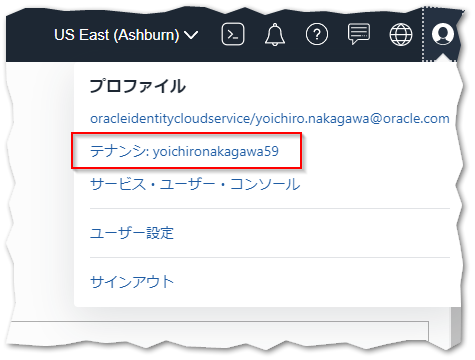
Task: Select the テナンシ: yoichironakagawa59 link
Action: [184, 151]
